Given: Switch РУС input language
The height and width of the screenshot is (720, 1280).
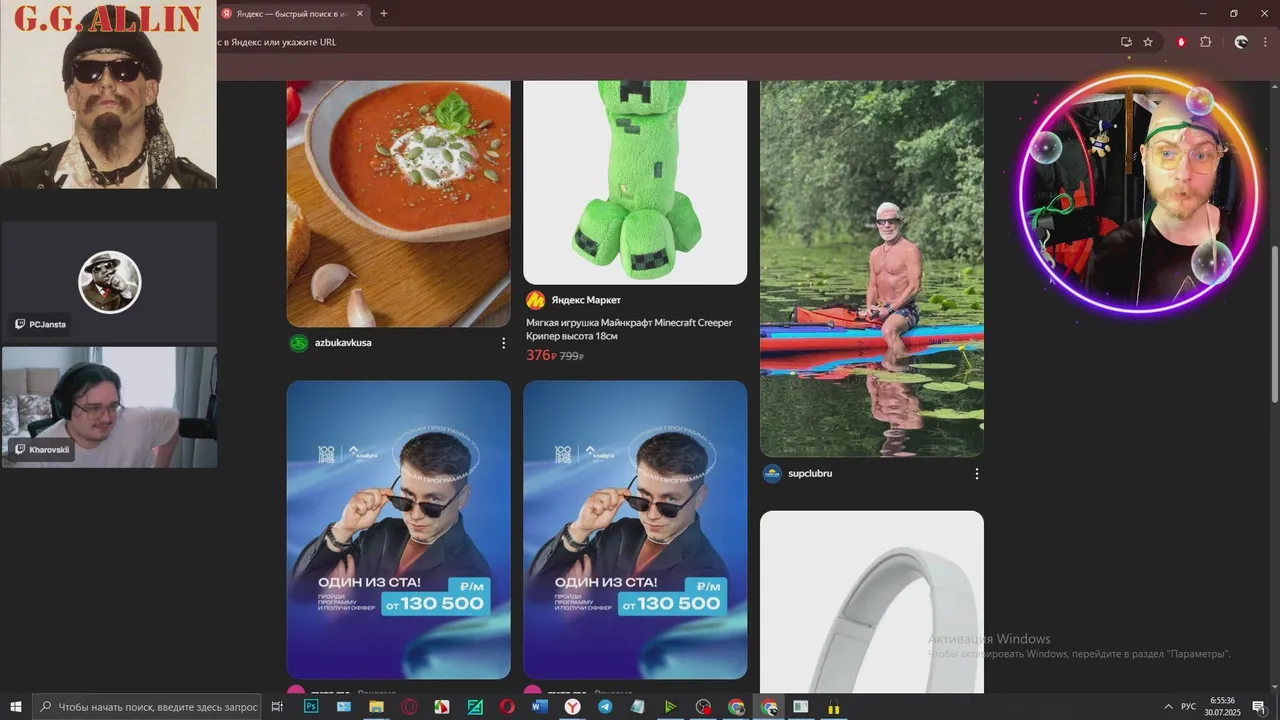Looking at the screenshot, I should pos(1189,706).
